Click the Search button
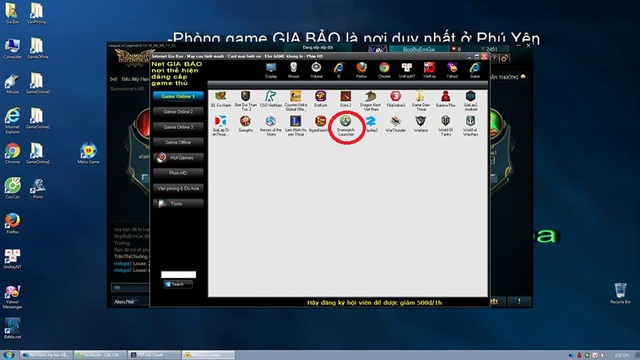Image resolution: width=640 pixels, height=360 pixels. click(178, 284)
